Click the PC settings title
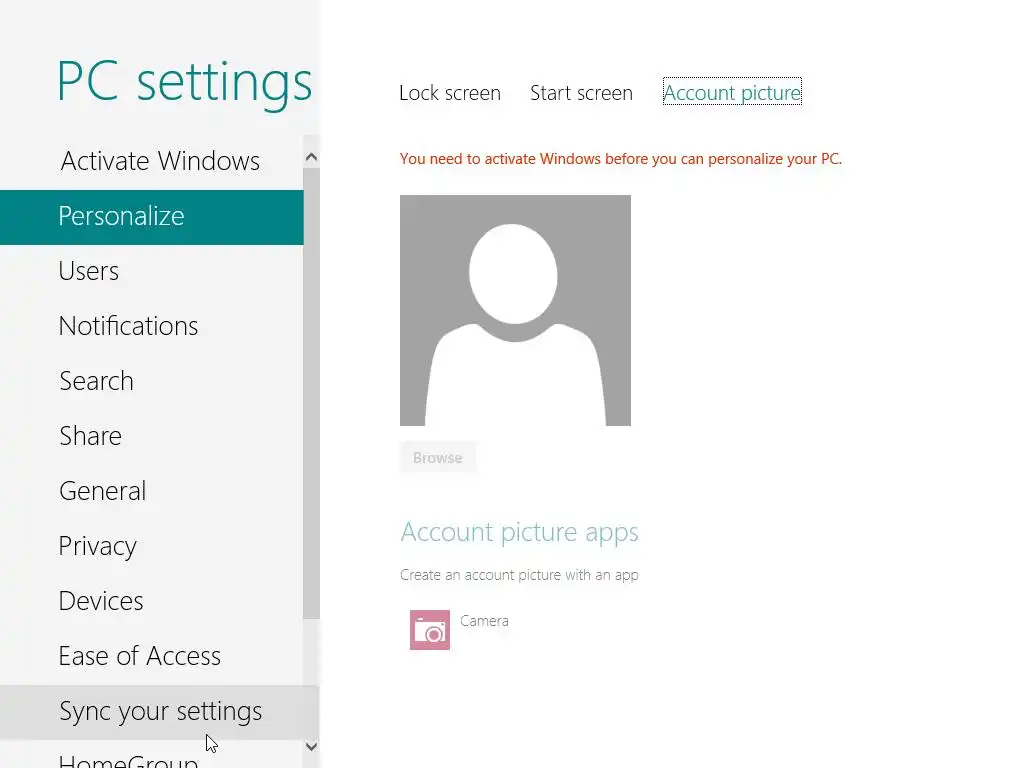 click(184, 83)
